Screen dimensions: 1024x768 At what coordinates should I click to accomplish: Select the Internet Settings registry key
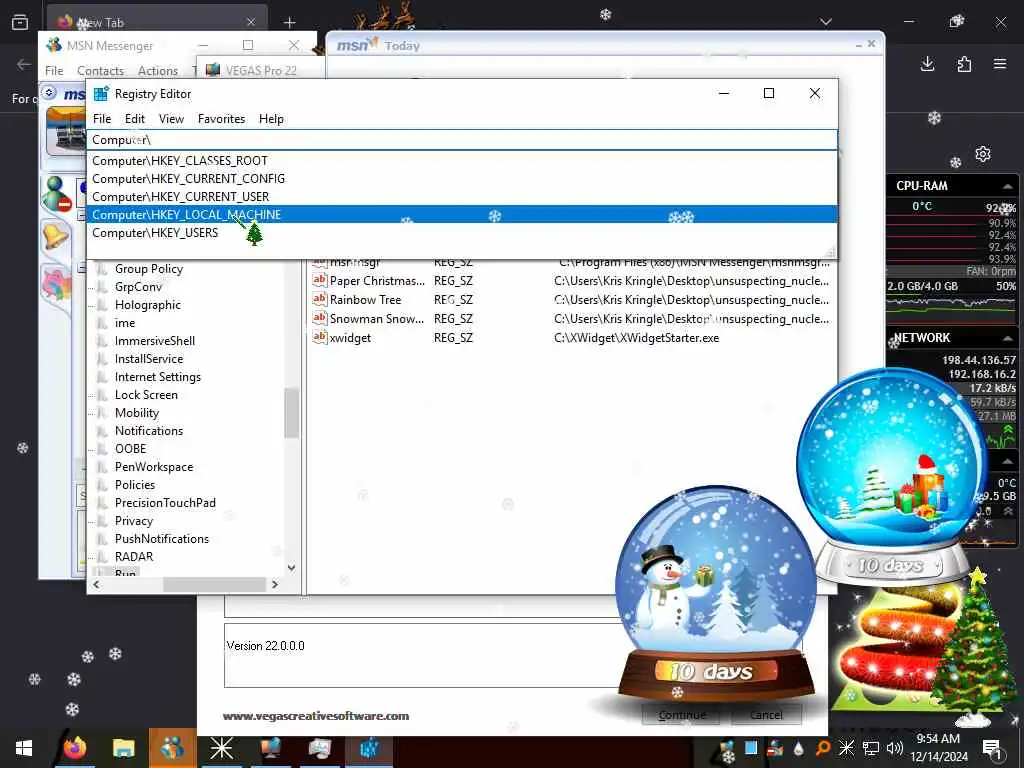[x=157, y=377]
